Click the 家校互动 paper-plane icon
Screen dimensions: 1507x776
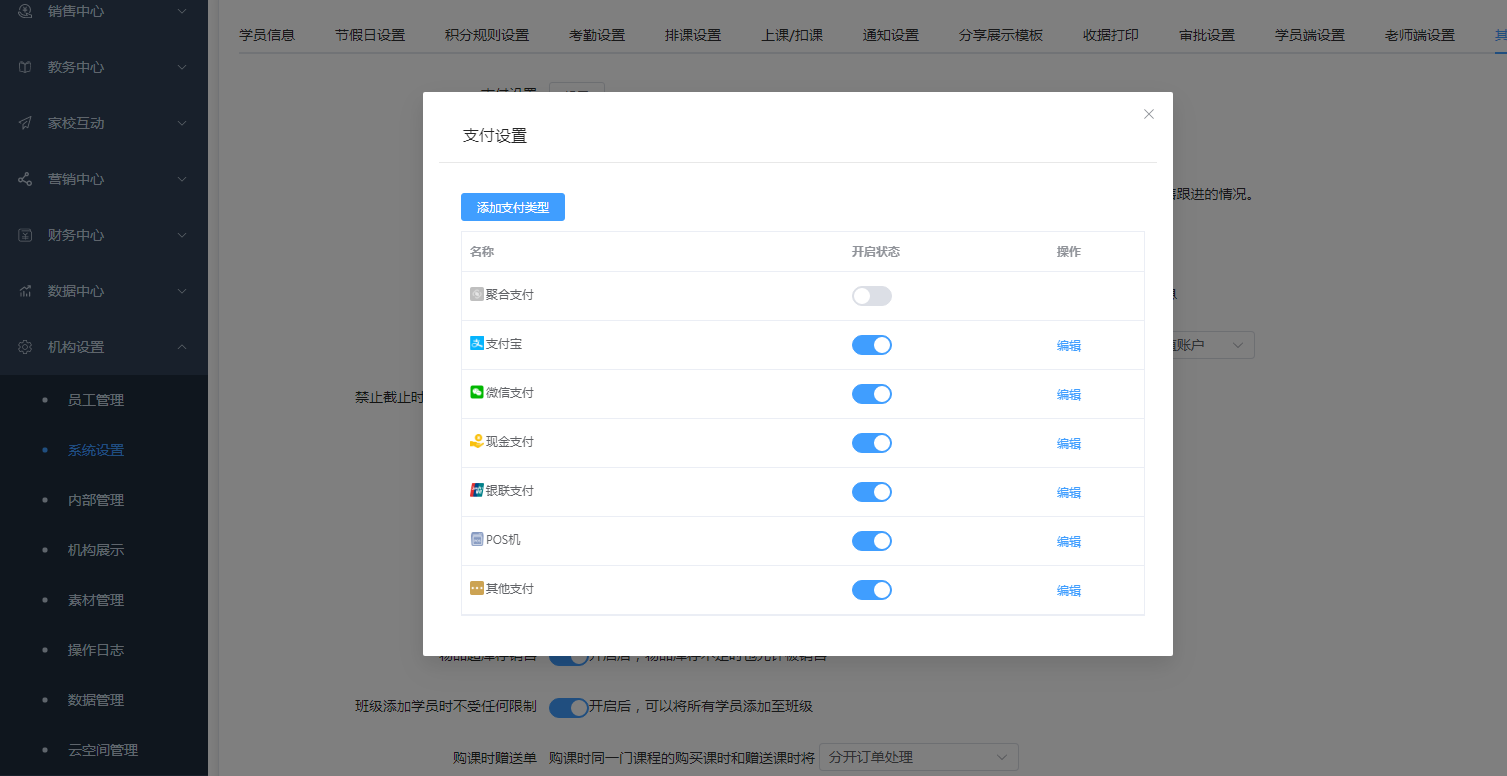(x=26, y=123)
